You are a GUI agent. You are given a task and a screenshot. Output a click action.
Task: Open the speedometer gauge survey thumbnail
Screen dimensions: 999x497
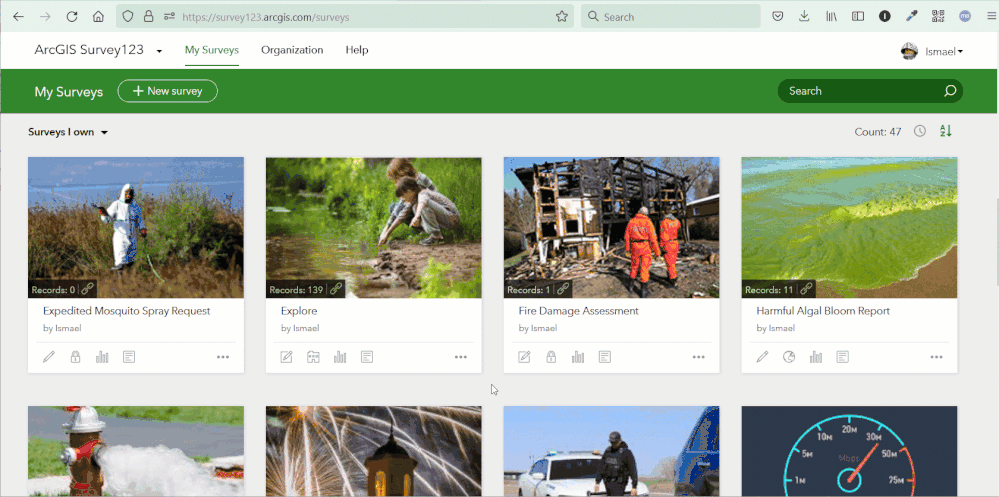point(849,451)
